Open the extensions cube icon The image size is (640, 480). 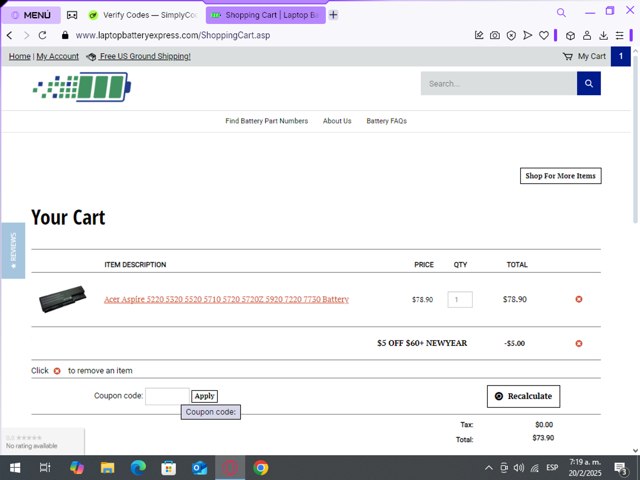pos(570,36)
